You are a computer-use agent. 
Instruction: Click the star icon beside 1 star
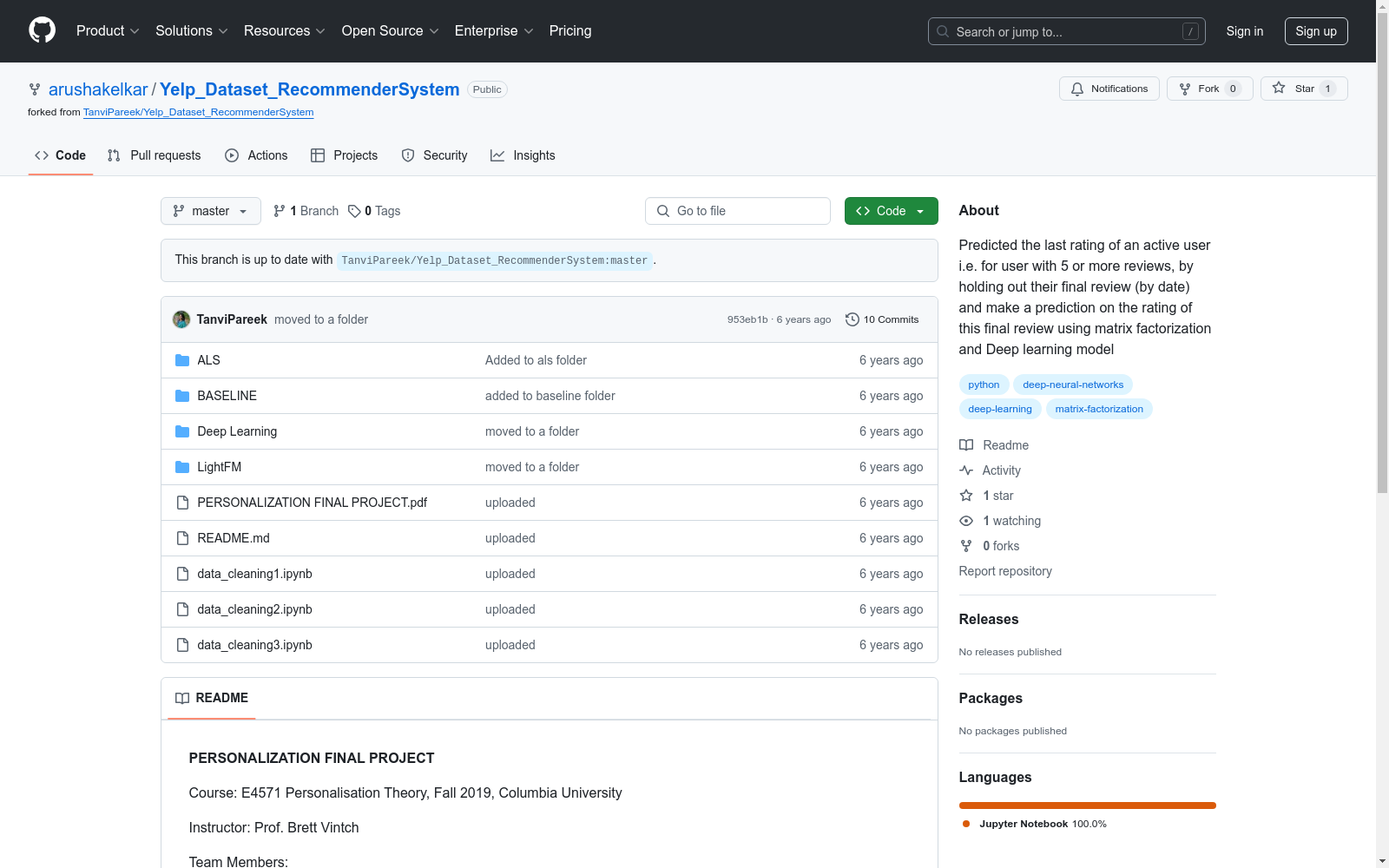[x=966, y=496]
